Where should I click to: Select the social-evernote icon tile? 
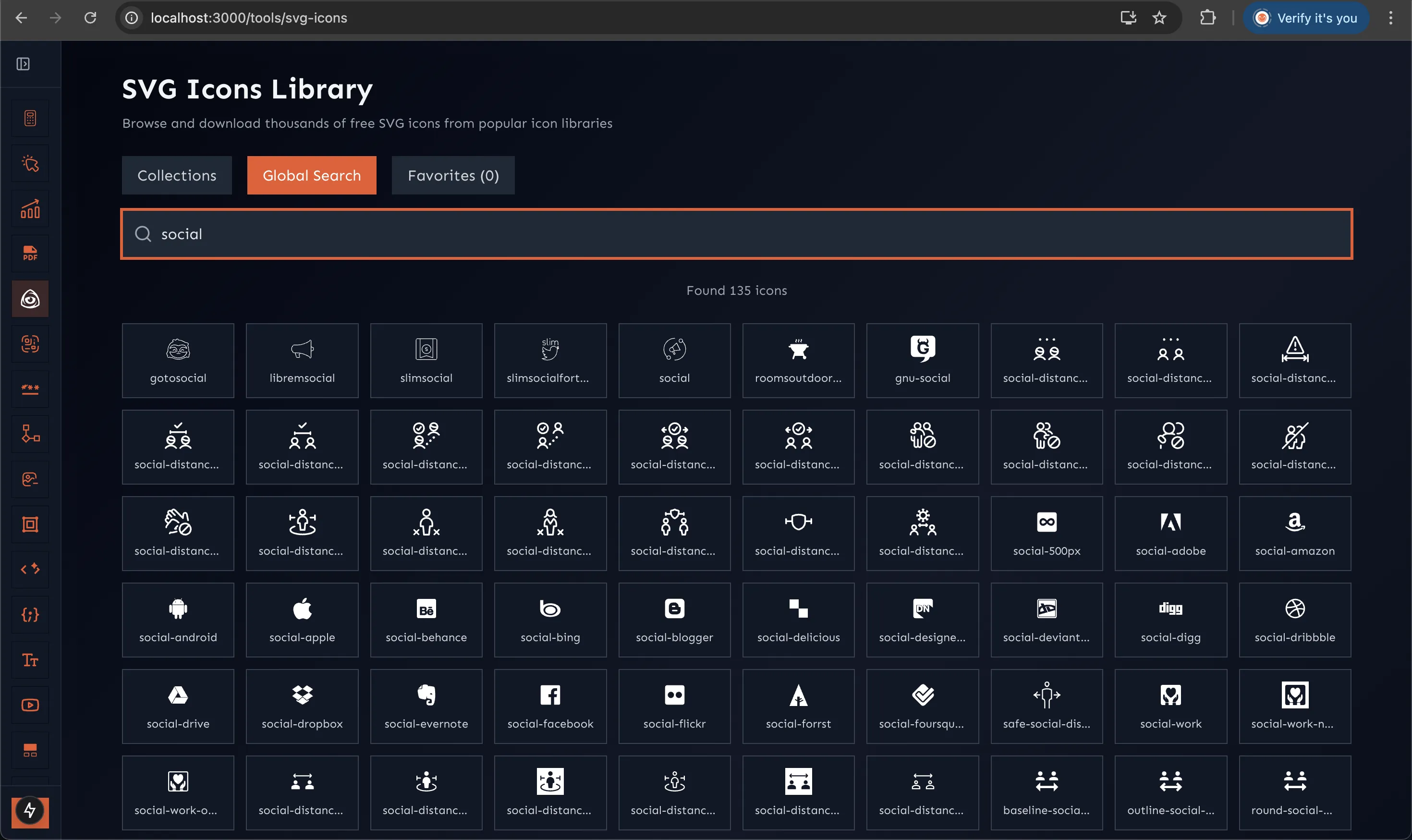tap(426, 706)
